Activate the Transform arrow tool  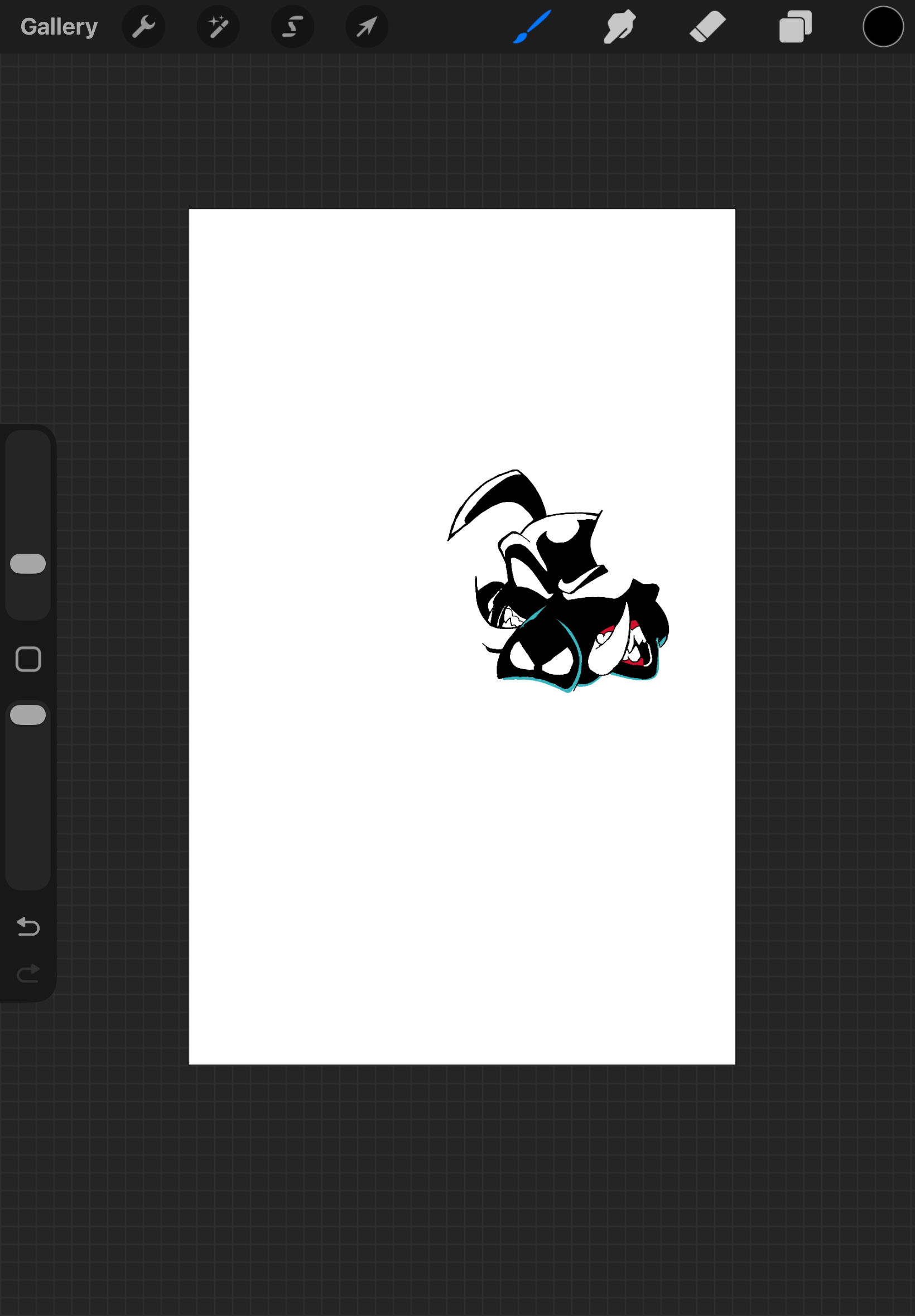(x=367, y=27)
